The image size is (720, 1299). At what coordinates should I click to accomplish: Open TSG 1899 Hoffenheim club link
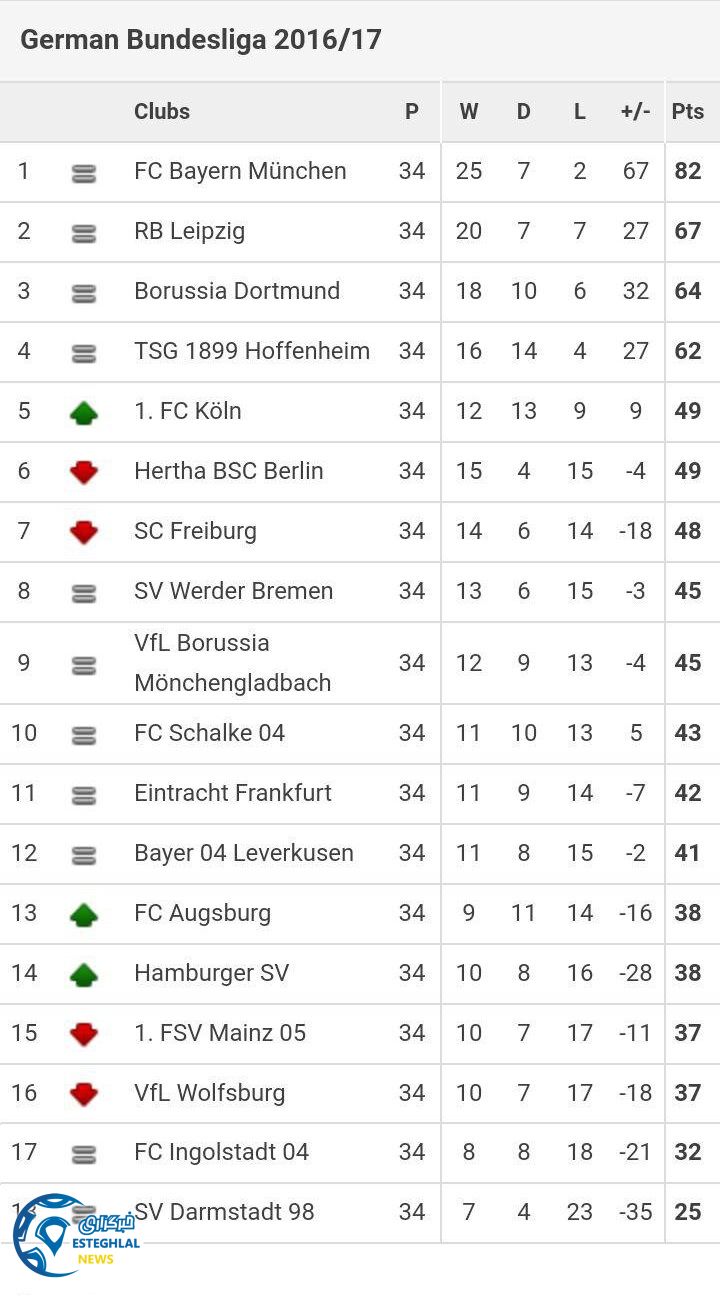point(252,351)
